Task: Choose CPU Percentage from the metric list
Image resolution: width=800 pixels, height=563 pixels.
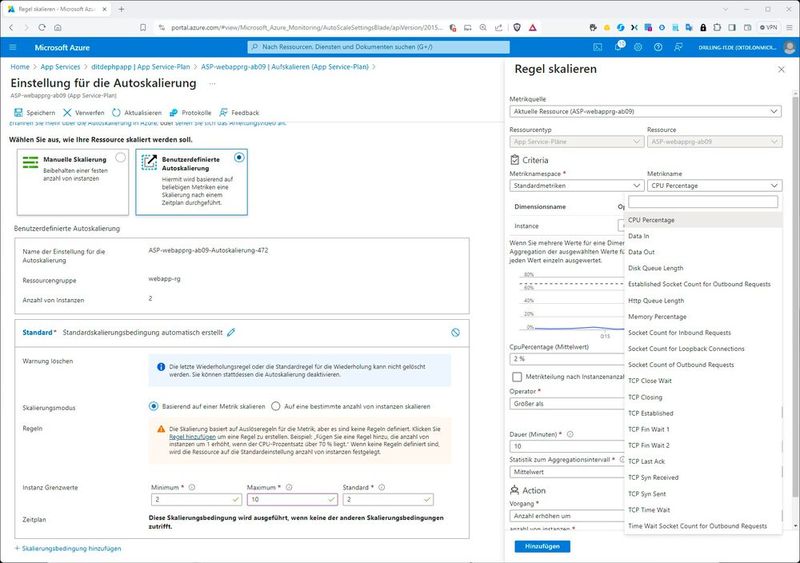Action: point(703,220)
